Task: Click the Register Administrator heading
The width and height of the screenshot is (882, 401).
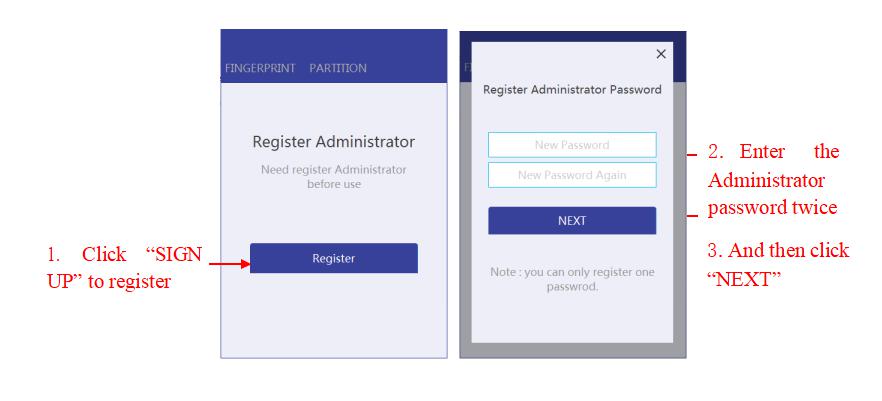Action: coord(333,142)
